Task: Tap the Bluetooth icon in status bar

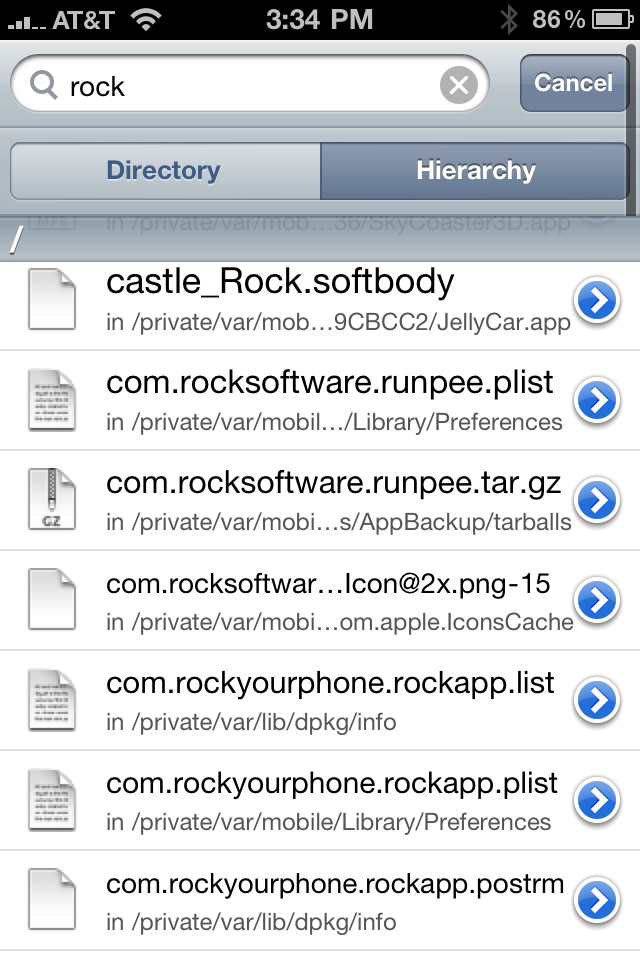Action: click(x=509, y=20)
